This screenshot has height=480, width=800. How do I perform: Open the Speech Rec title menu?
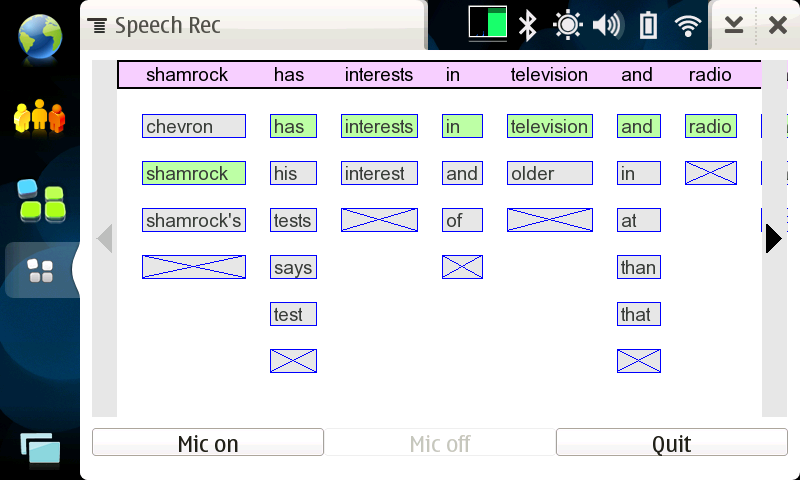pyautogui.click(x=154, y=25)
